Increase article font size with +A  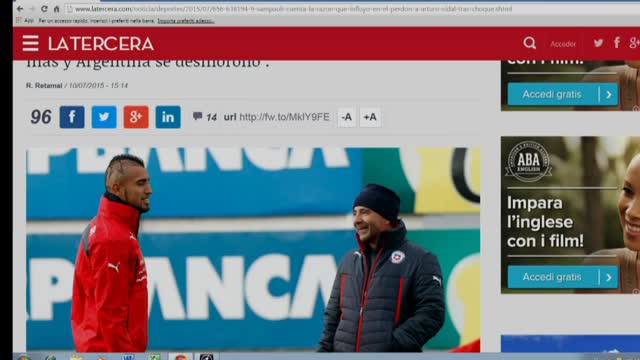click(370, 117)
